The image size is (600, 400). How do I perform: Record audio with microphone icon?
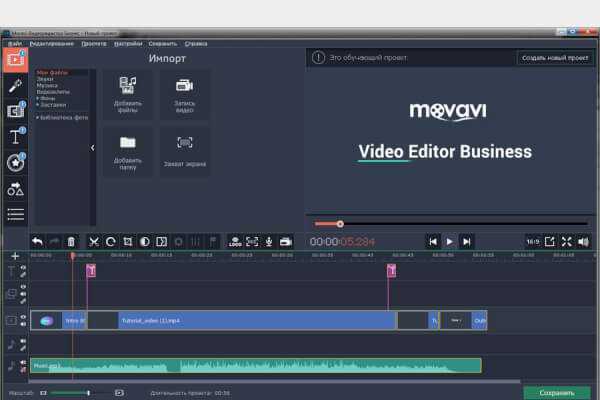click(x=269, y=242)
